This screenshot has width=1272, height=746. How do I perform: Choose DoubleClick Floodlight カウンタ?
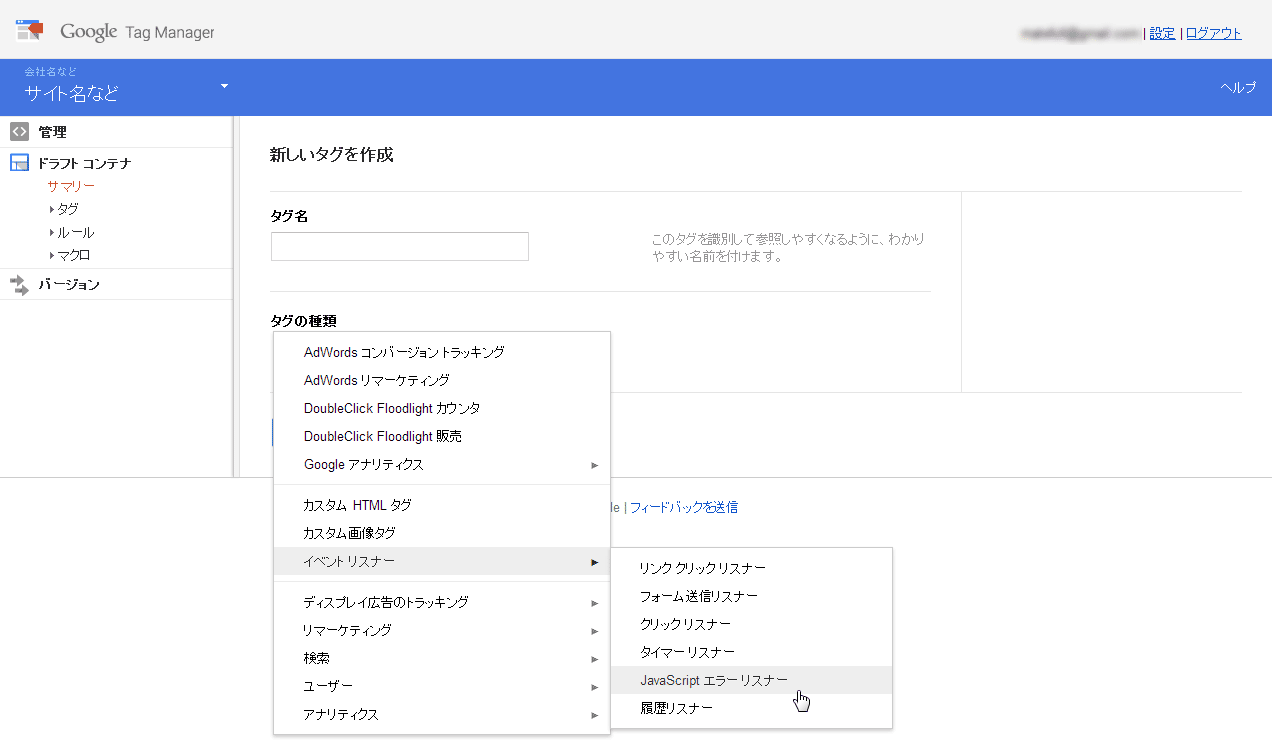point(441,408)
